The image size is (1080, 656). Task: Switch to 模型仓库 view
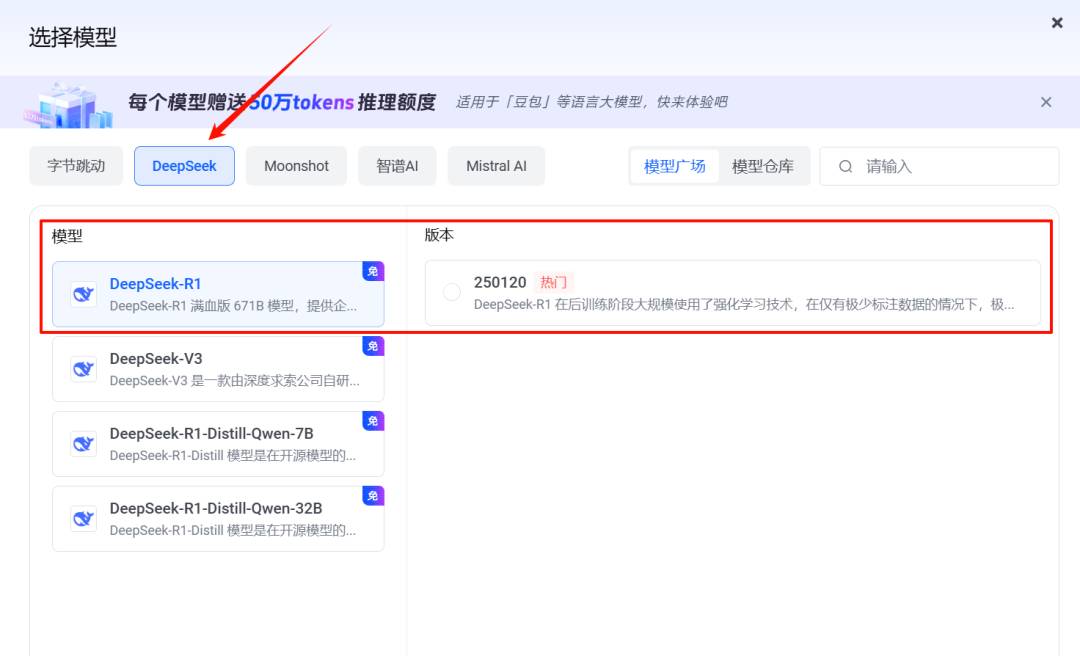click(762, 166)
